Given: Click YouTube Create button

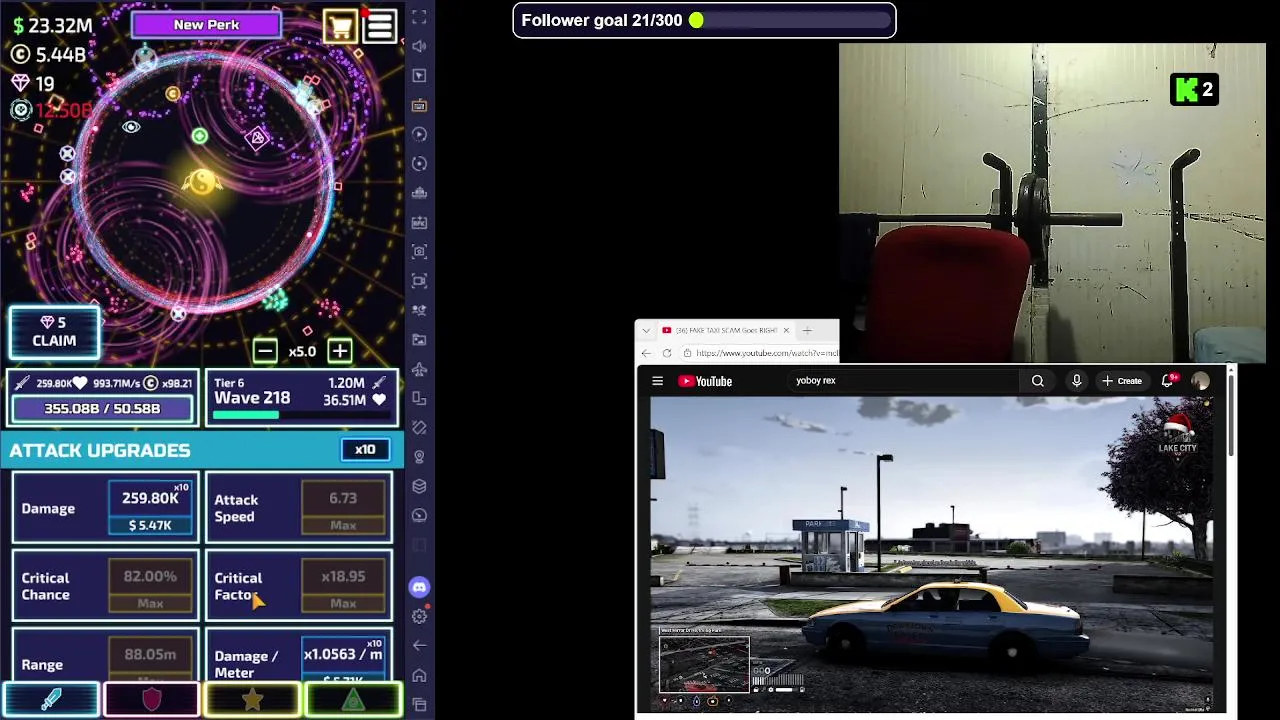Looking at the screenshot, I should coord(1122,381).
